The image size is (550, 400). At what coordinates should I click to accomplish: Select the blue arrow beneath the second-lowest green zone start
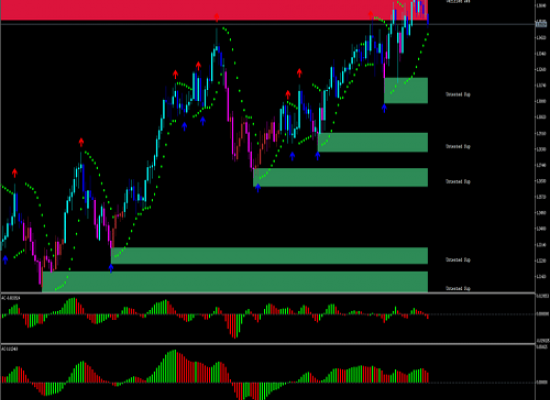pos(111,268)
